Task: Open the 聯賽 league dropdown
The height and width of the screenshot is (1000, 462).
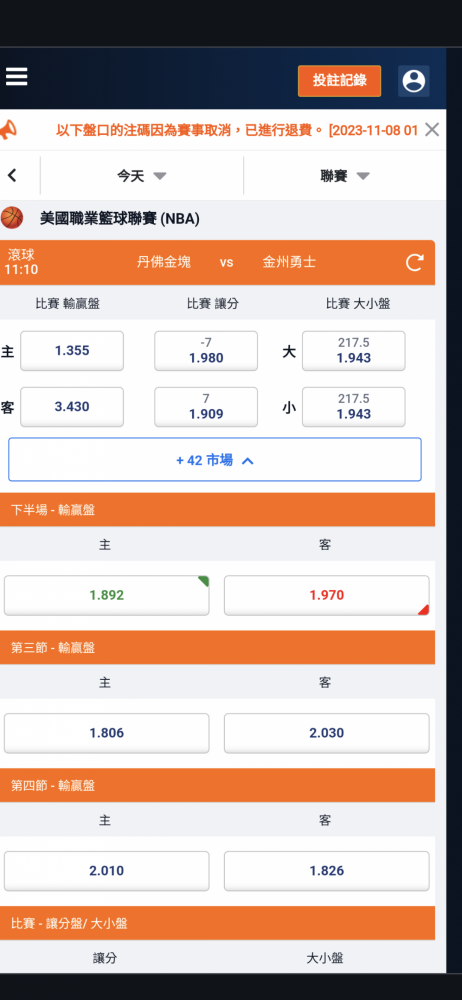Action: 345,176
